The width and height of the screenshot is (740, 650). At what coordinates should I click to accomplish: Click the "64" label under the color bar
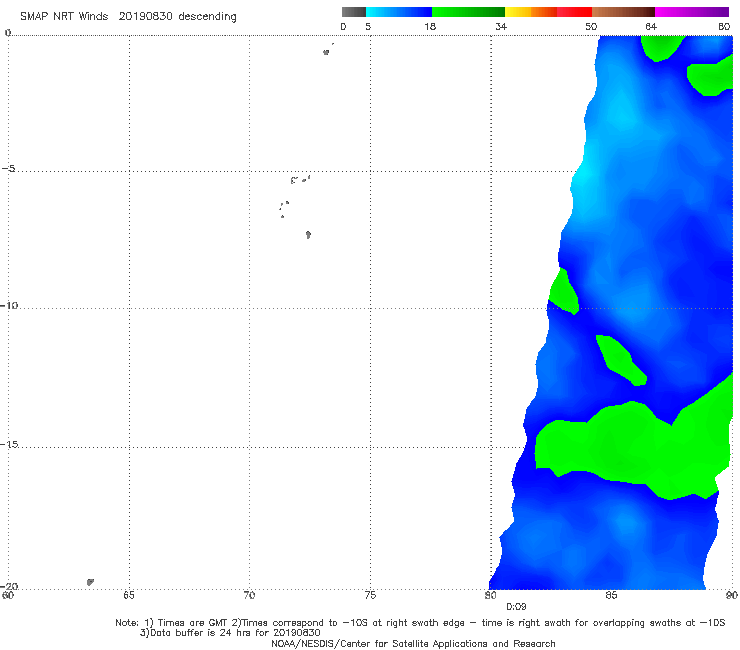[651, 26]
